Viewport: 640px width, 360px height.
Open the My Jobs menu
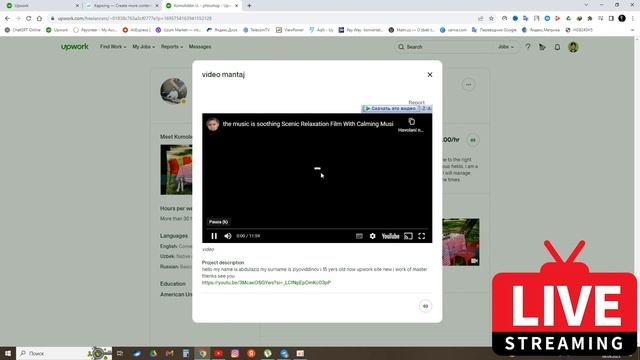143,47
